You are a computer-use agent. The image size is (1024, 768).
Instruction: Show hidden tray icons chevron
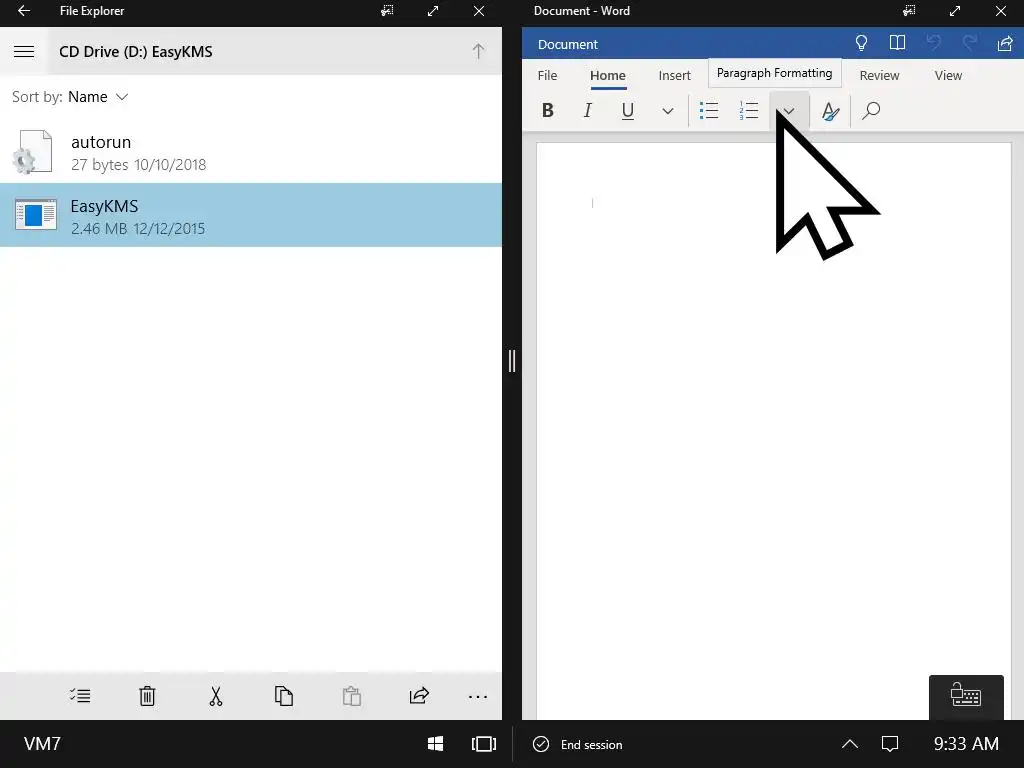[x=850, y=744]
